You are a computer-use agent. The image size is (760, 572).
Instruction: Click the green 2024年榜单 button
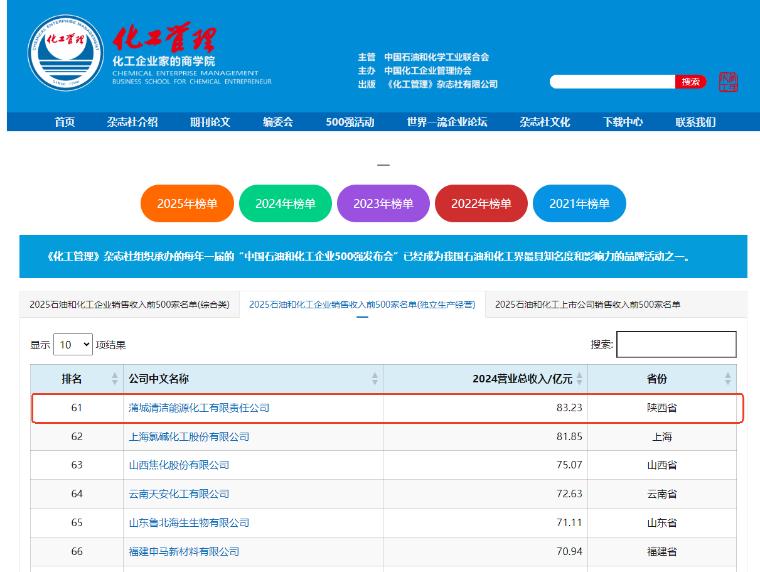coord(285,204)
